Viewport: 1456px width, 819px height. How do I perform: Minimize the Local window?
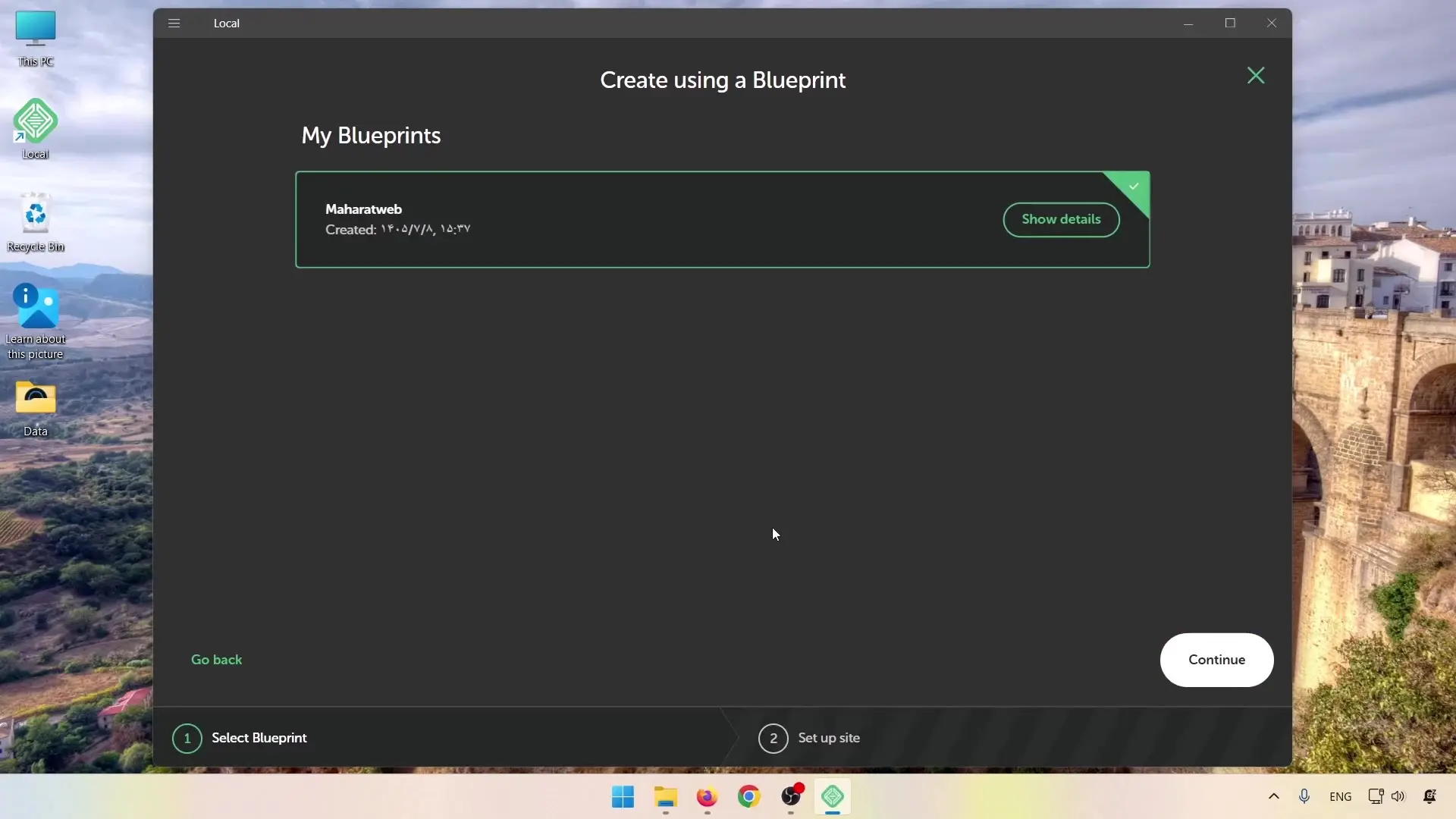click(x=1188, y=24)
